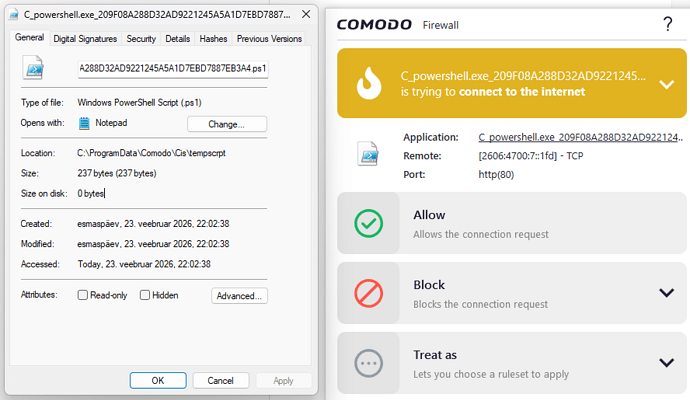690x400 pixels.
Task: Switch to the Digital Signatures tab
Action: (x=85, y=39)
